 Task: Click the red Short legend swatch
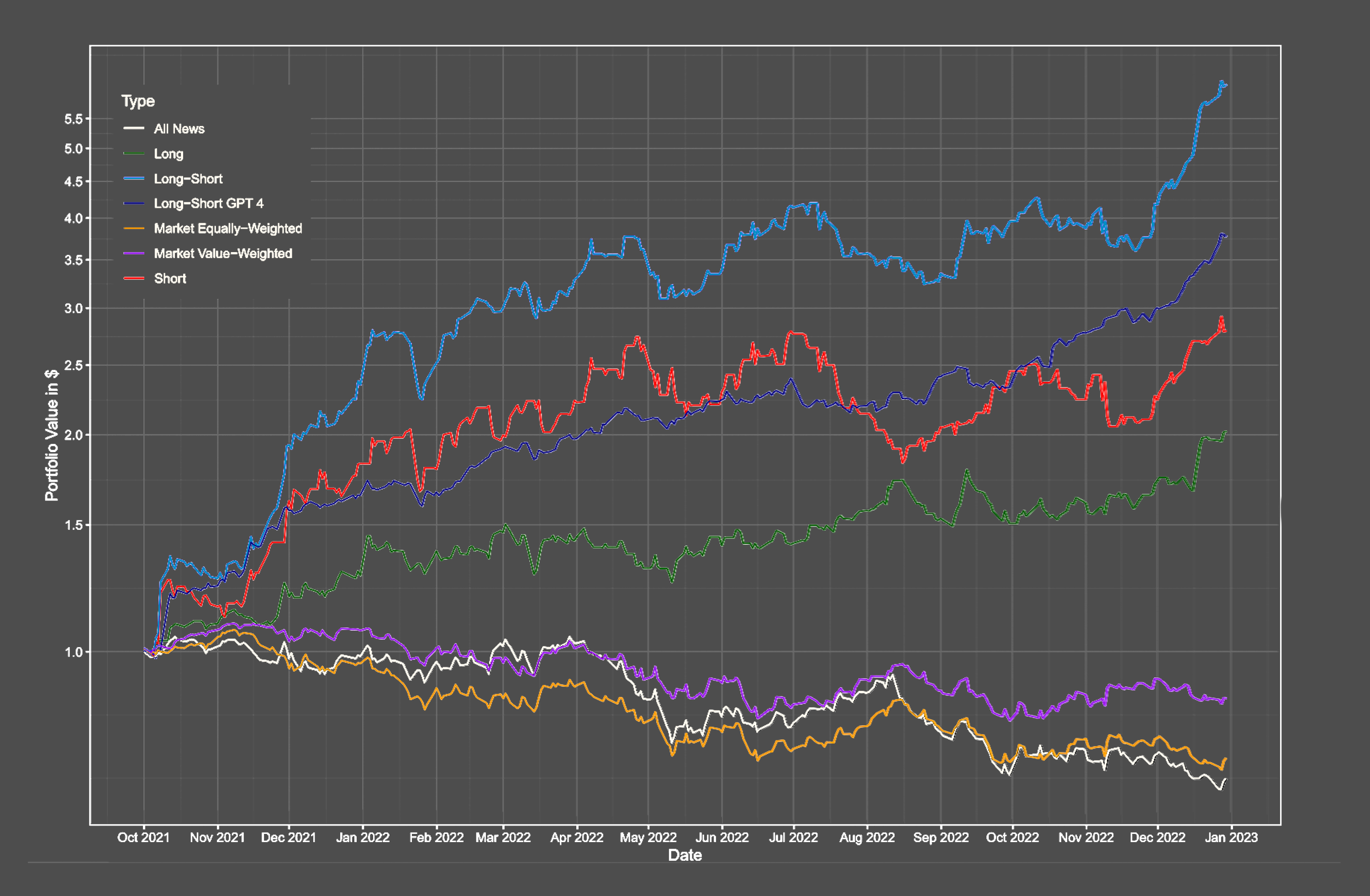pyautogui.click(x=133, y=279)
